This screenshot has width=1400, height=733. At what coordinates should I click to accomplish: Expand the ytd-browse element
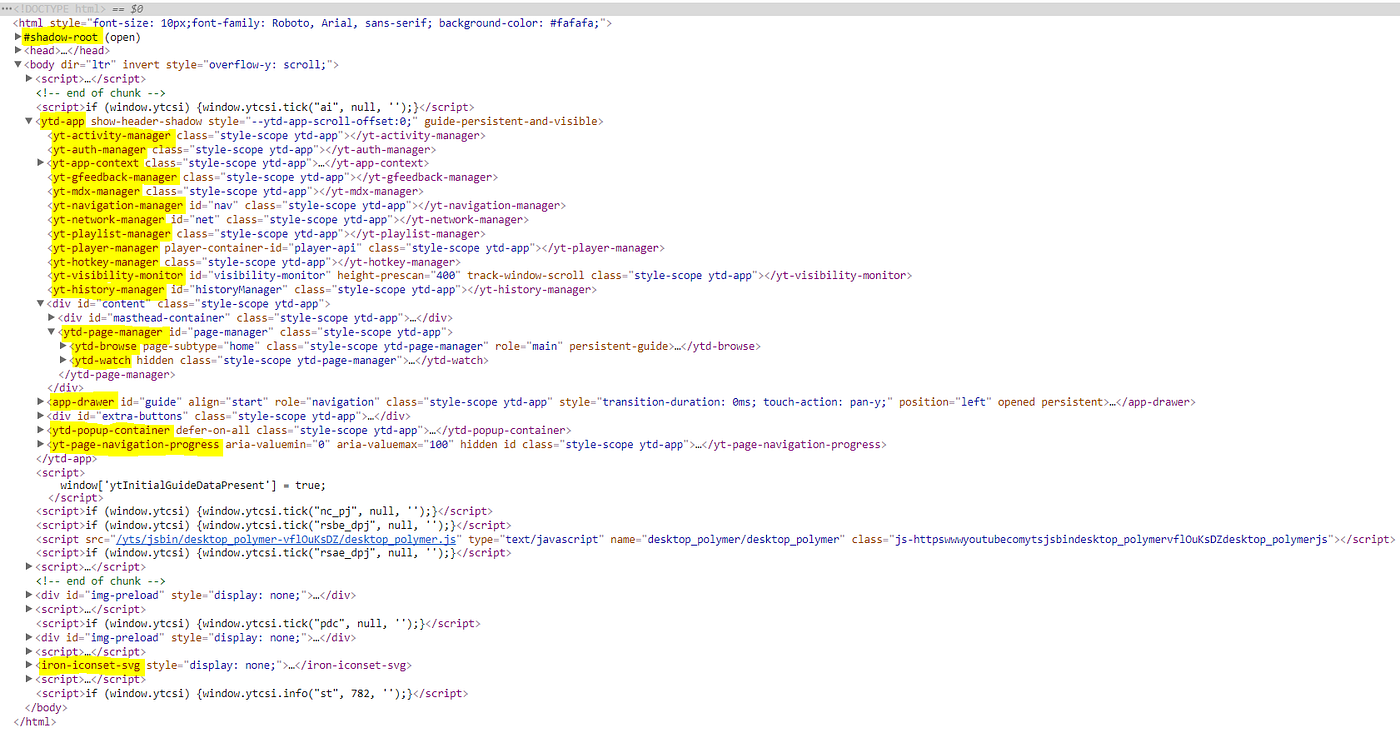(61, 345)
